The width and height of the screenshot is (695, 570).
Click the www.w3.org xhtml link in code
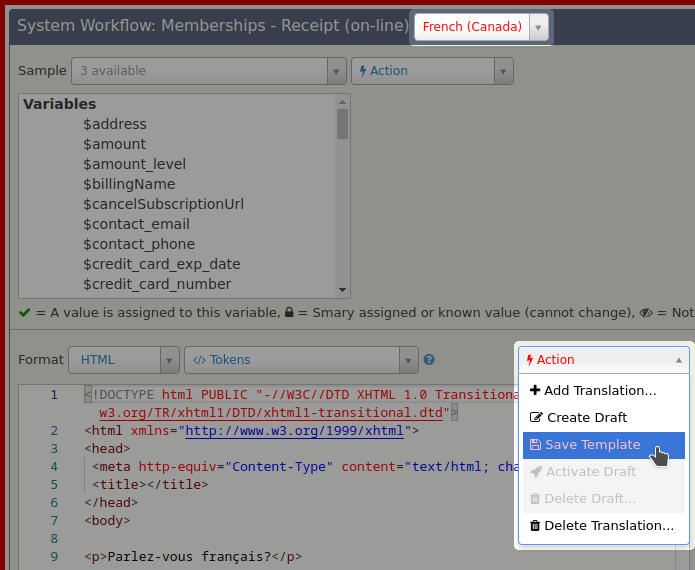(x=294, y=431)
